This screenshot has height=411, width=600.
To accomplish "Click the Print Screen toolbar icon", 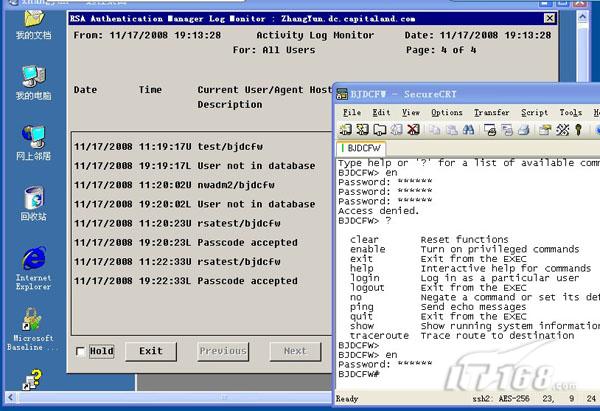I will coord(490,130).
